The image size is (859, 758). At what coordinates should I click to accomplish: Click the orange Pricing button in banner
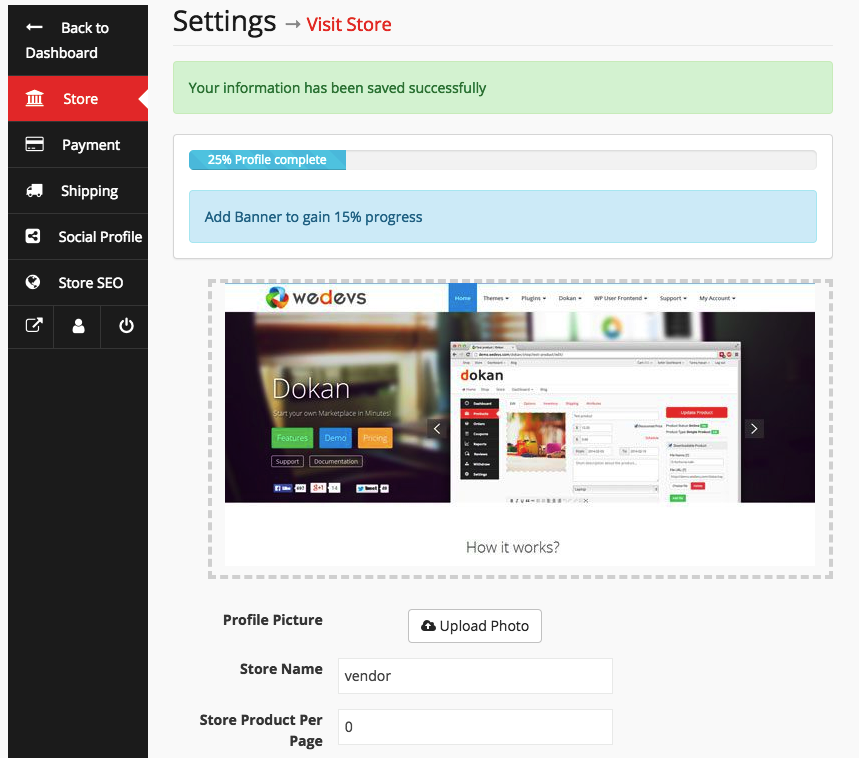375,438
